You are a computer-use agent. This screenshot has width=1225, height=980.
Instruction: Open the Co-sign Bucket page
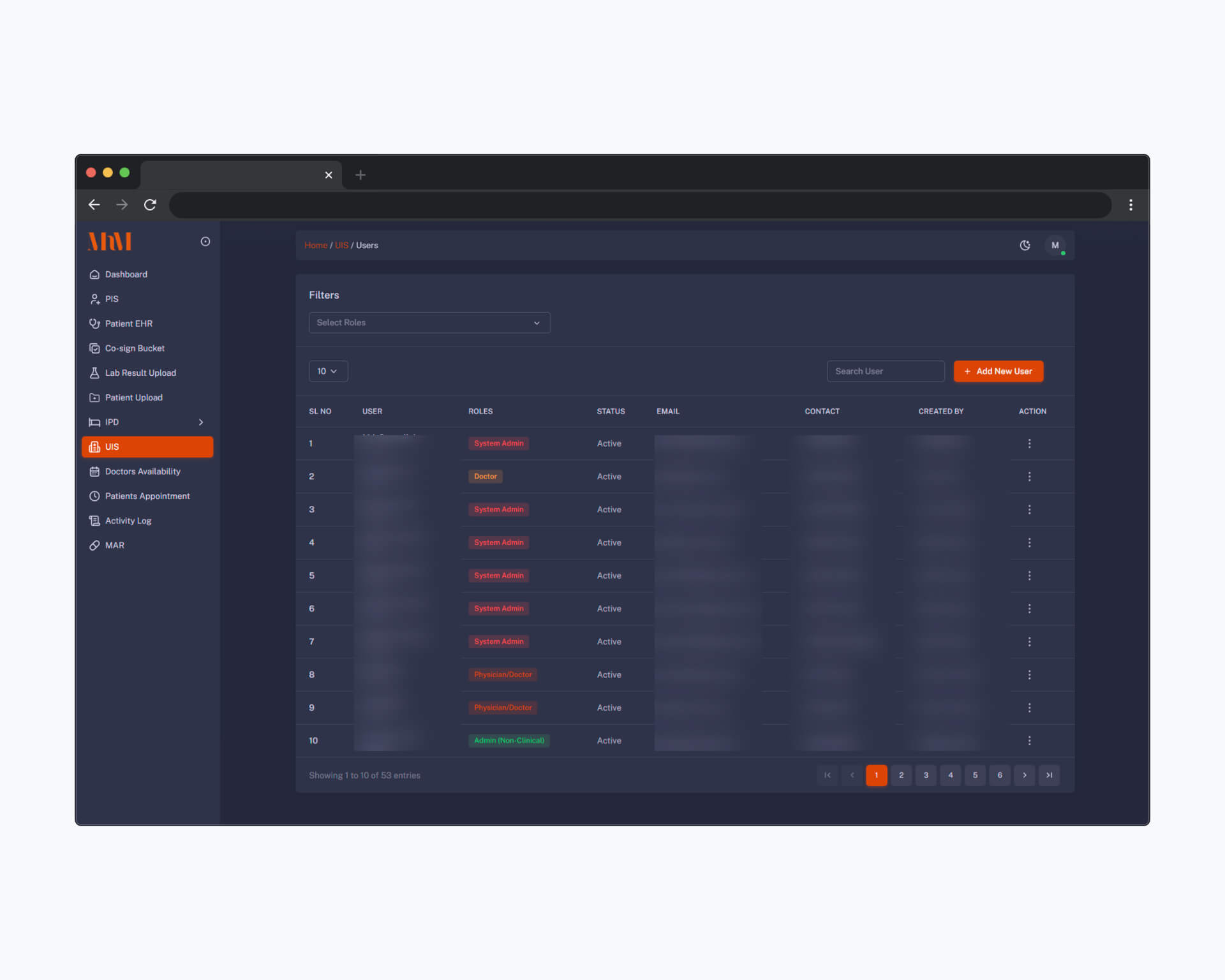[134, 348]
